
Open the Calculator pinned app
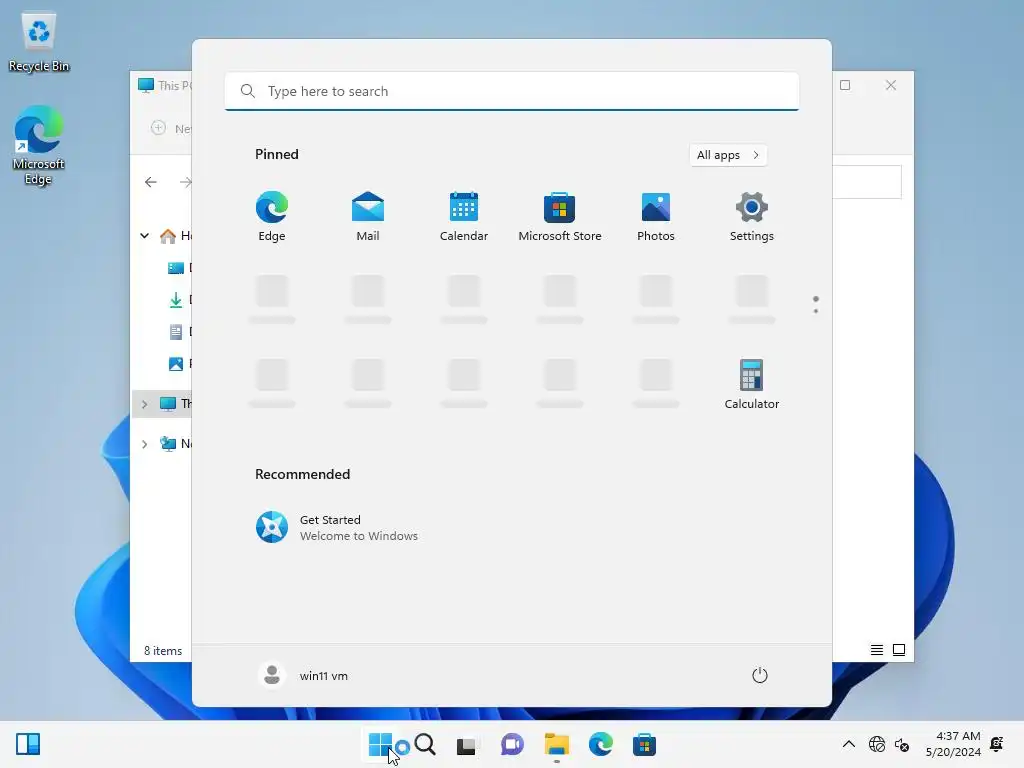click(752, 385)
